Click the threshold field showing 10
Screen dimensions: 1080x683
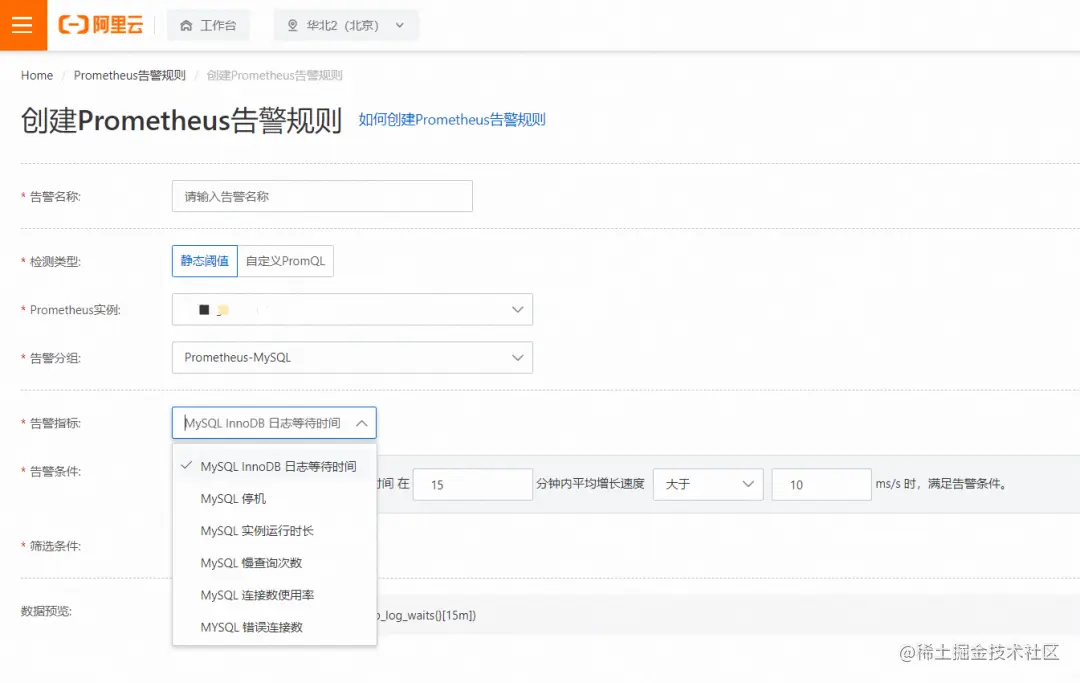pyautogui.click(x=822, y=485)
